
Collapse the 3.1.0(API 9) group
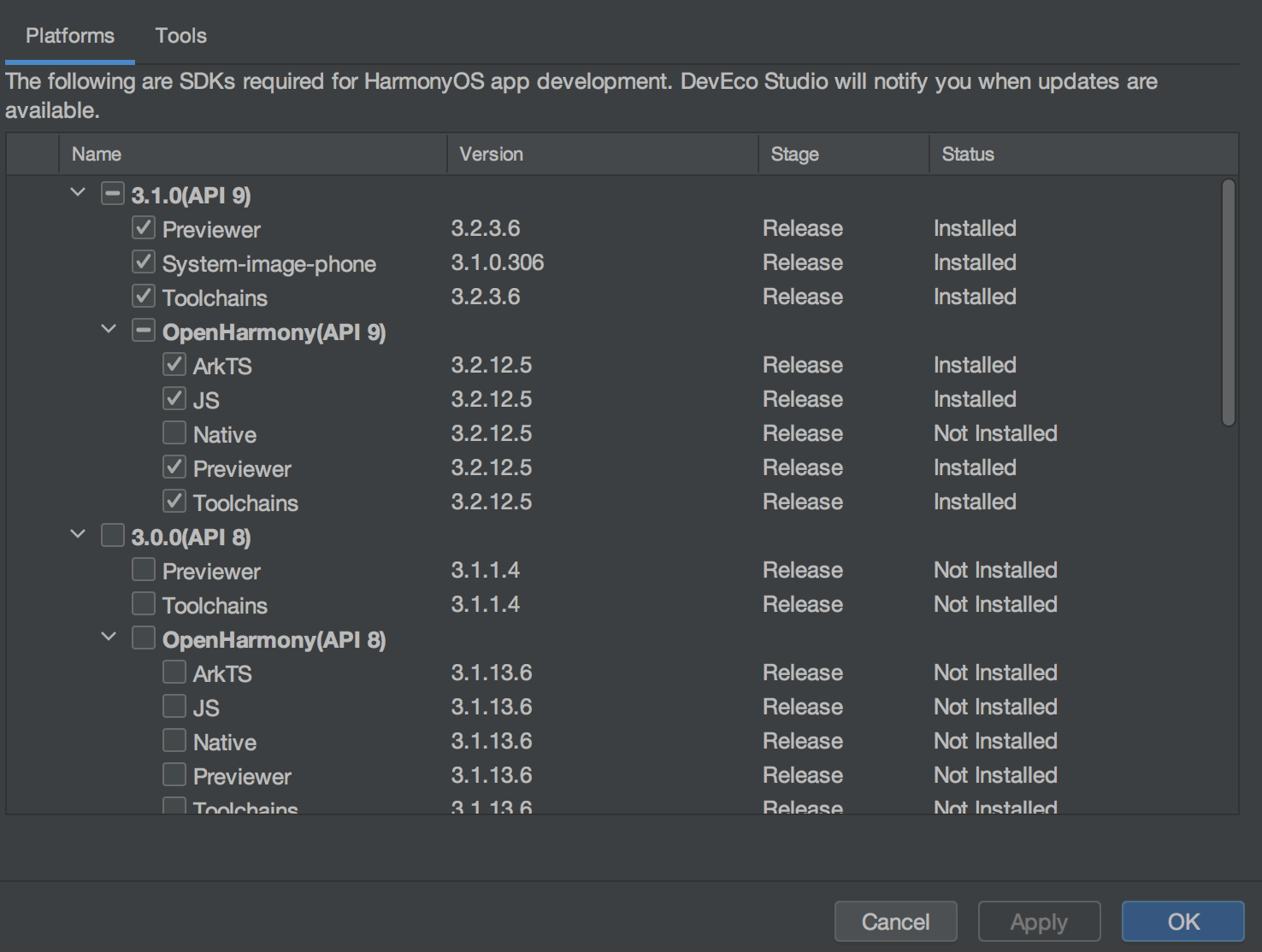(x=78, y=193)
